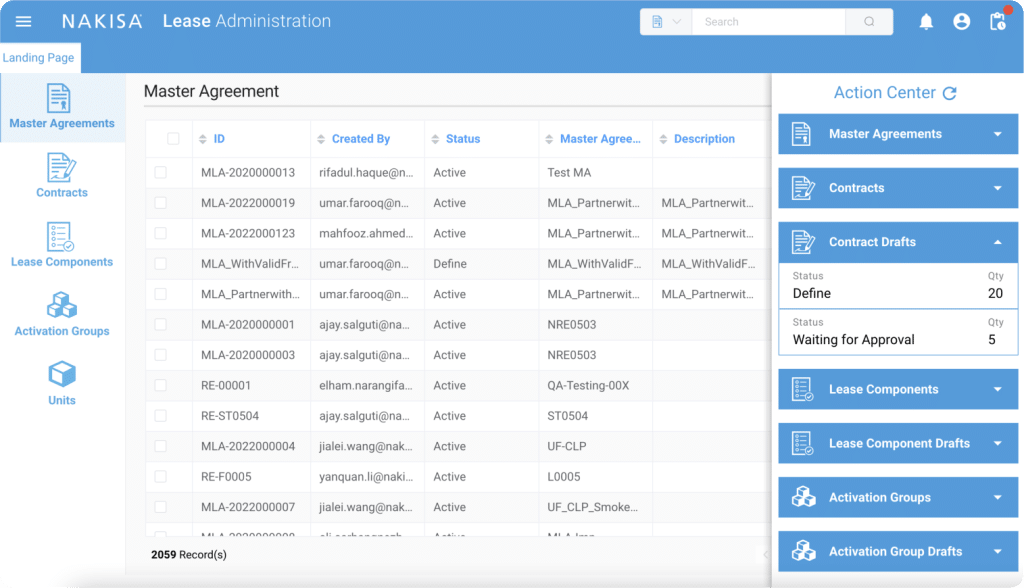Open Contracts in the left sidebar
Viewport: 1024px width, 588px height.
click(x=62, y=175)
